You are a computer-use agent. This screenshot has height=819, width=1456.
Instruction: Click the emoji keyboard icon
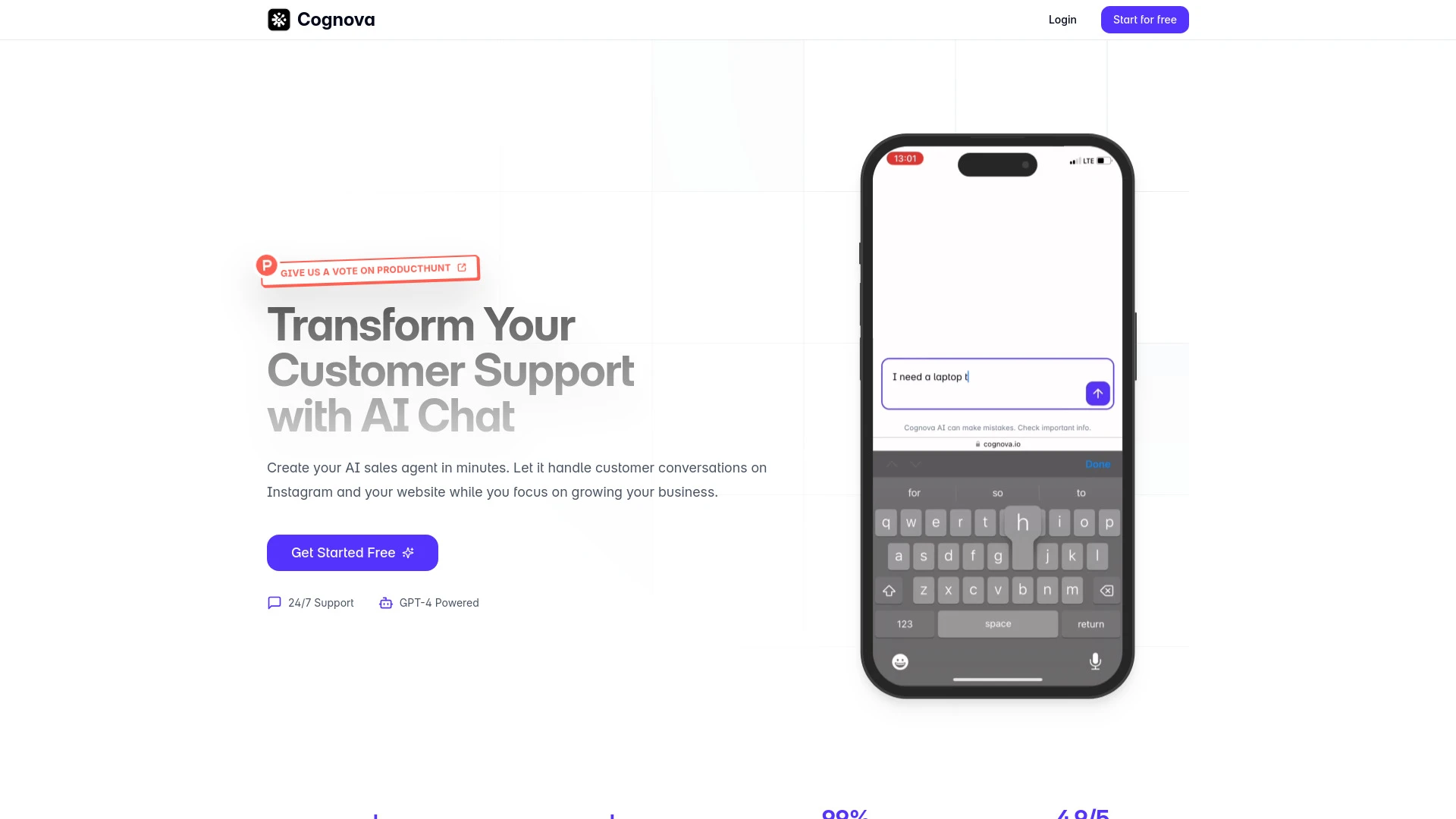coord(900,661)
